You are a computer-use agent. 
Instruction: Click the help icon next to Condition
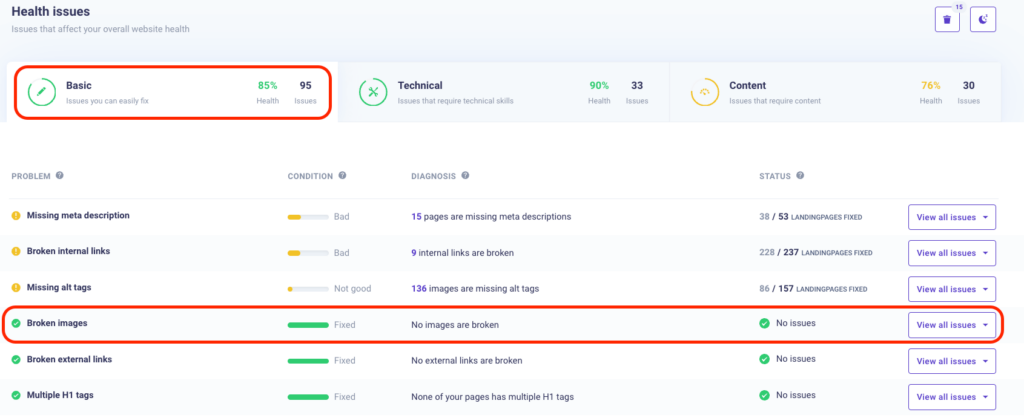(x=343, y=176)
